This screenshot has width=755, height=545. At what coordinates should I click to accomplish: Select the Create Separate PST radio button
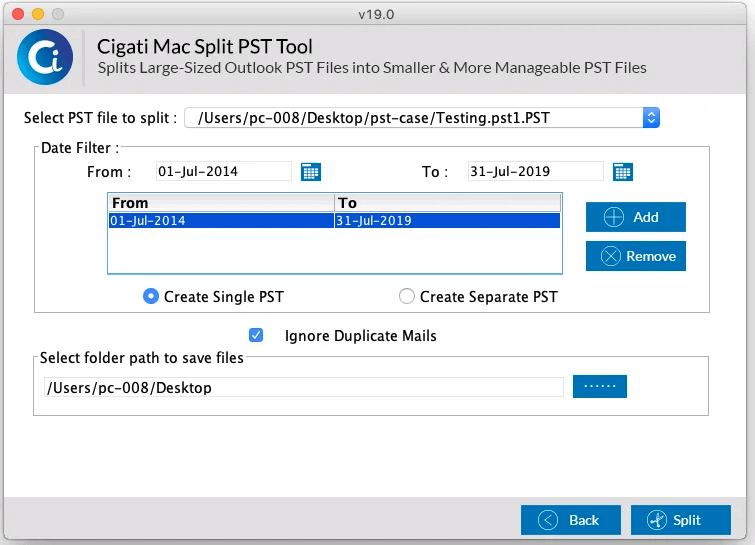[406, 296]
